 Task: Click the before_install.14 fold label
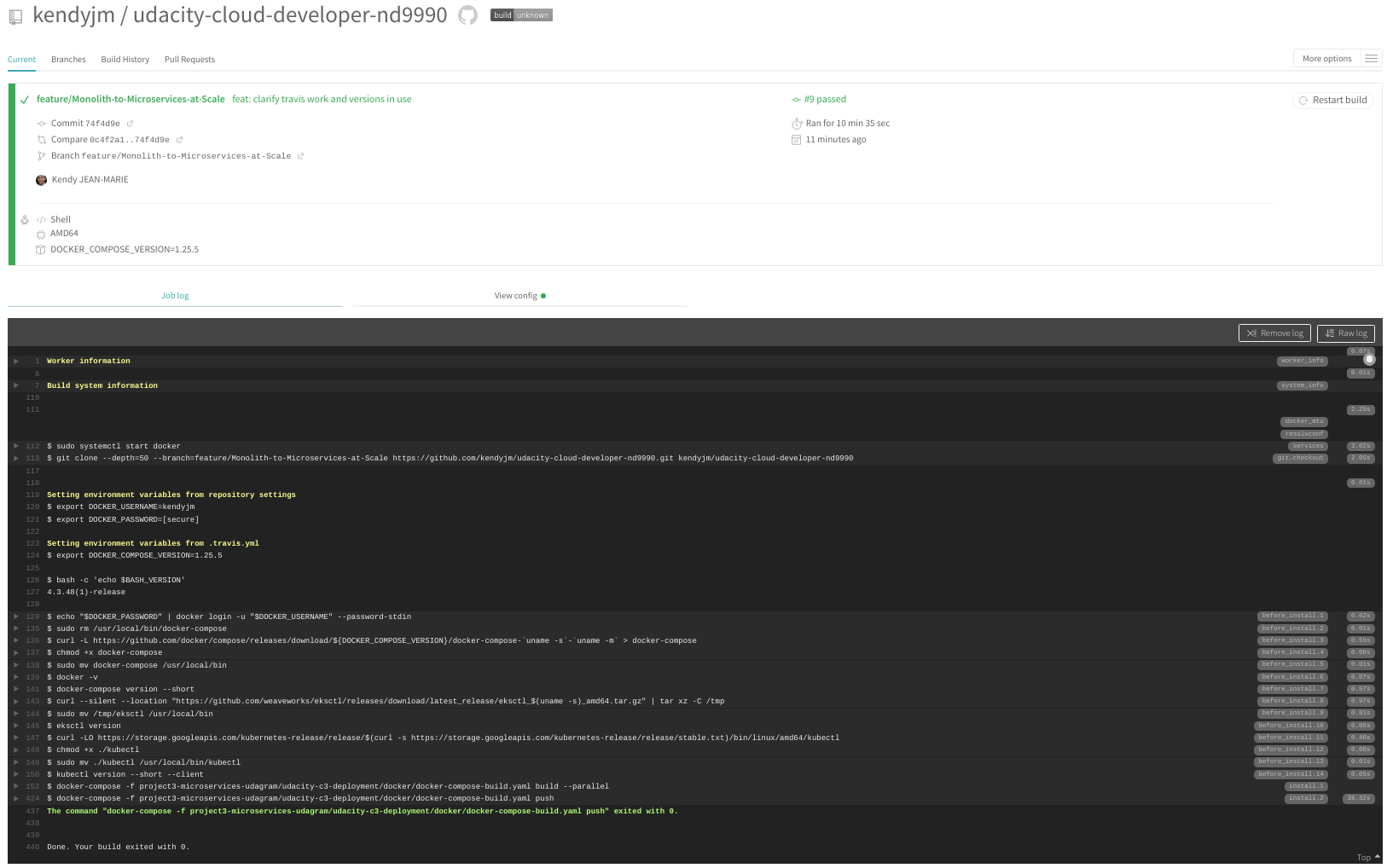1291,774
